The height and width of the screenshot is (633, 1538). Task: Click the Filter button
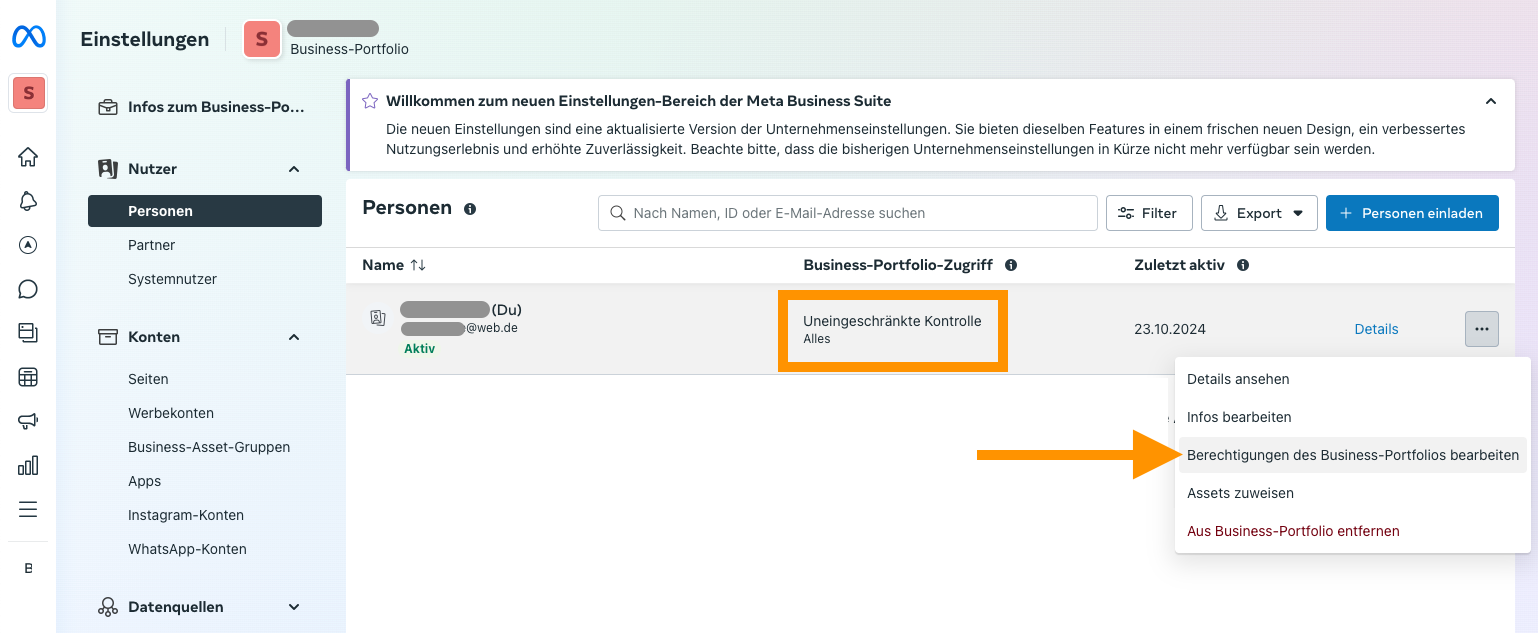pos(1149,213)
